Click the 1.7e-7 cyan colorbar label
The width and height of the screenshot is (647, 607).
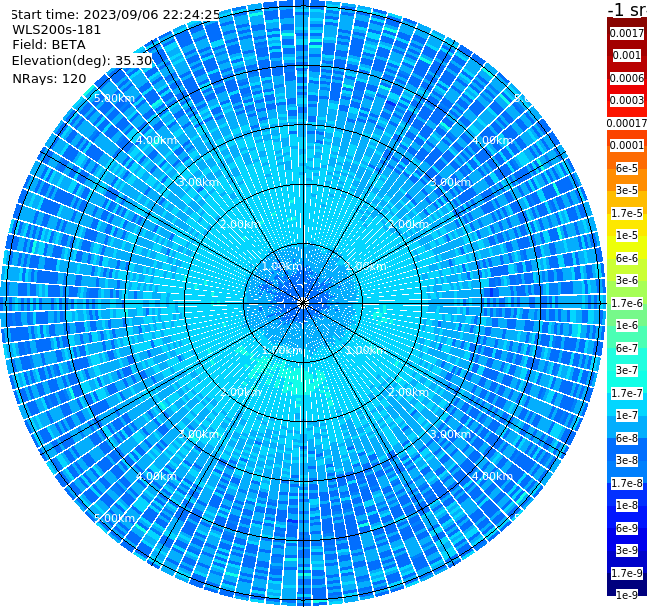(x=627, y=393)
